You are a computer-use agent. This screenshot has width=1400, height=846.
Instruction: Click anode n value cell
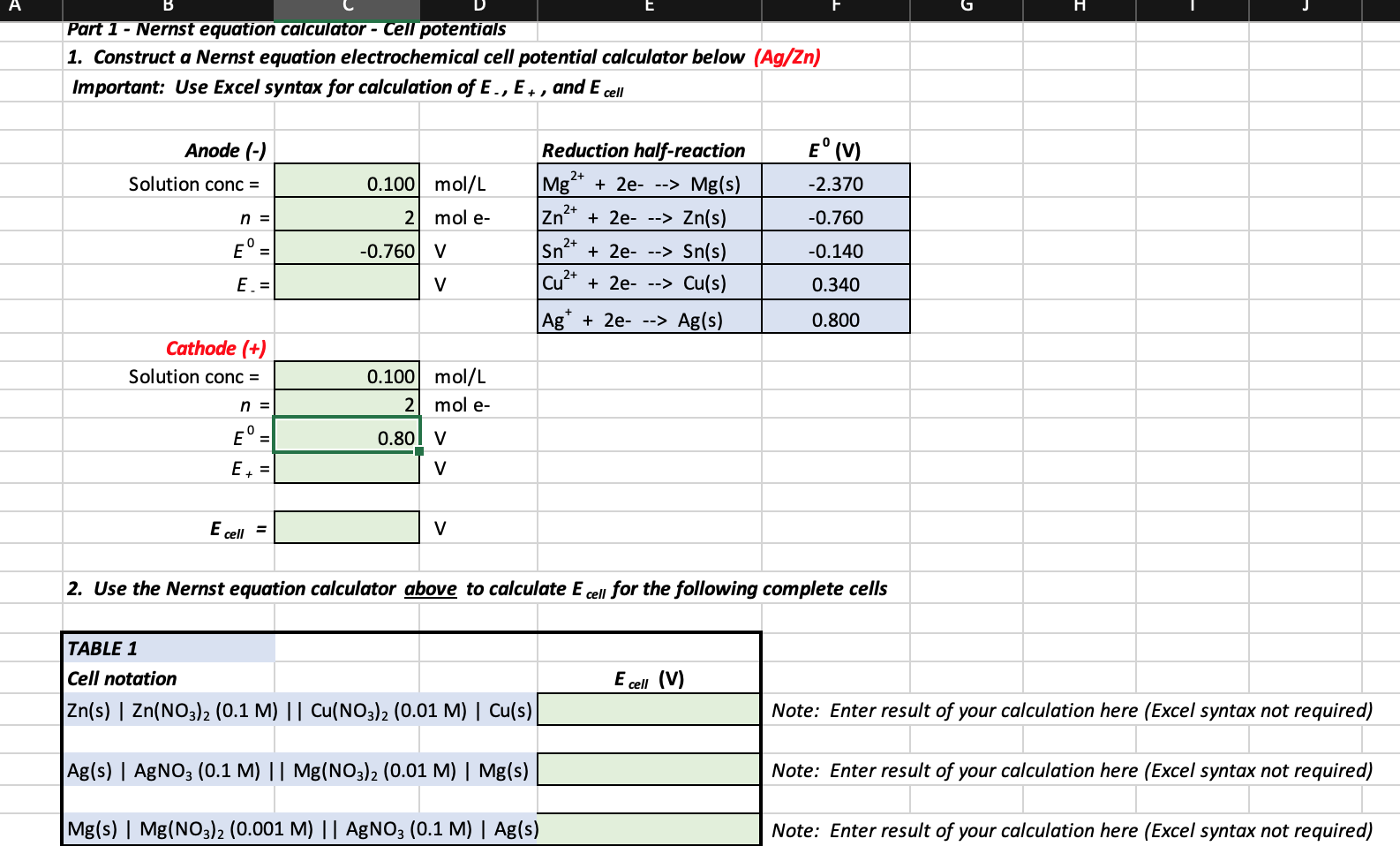tap(347, 215)
